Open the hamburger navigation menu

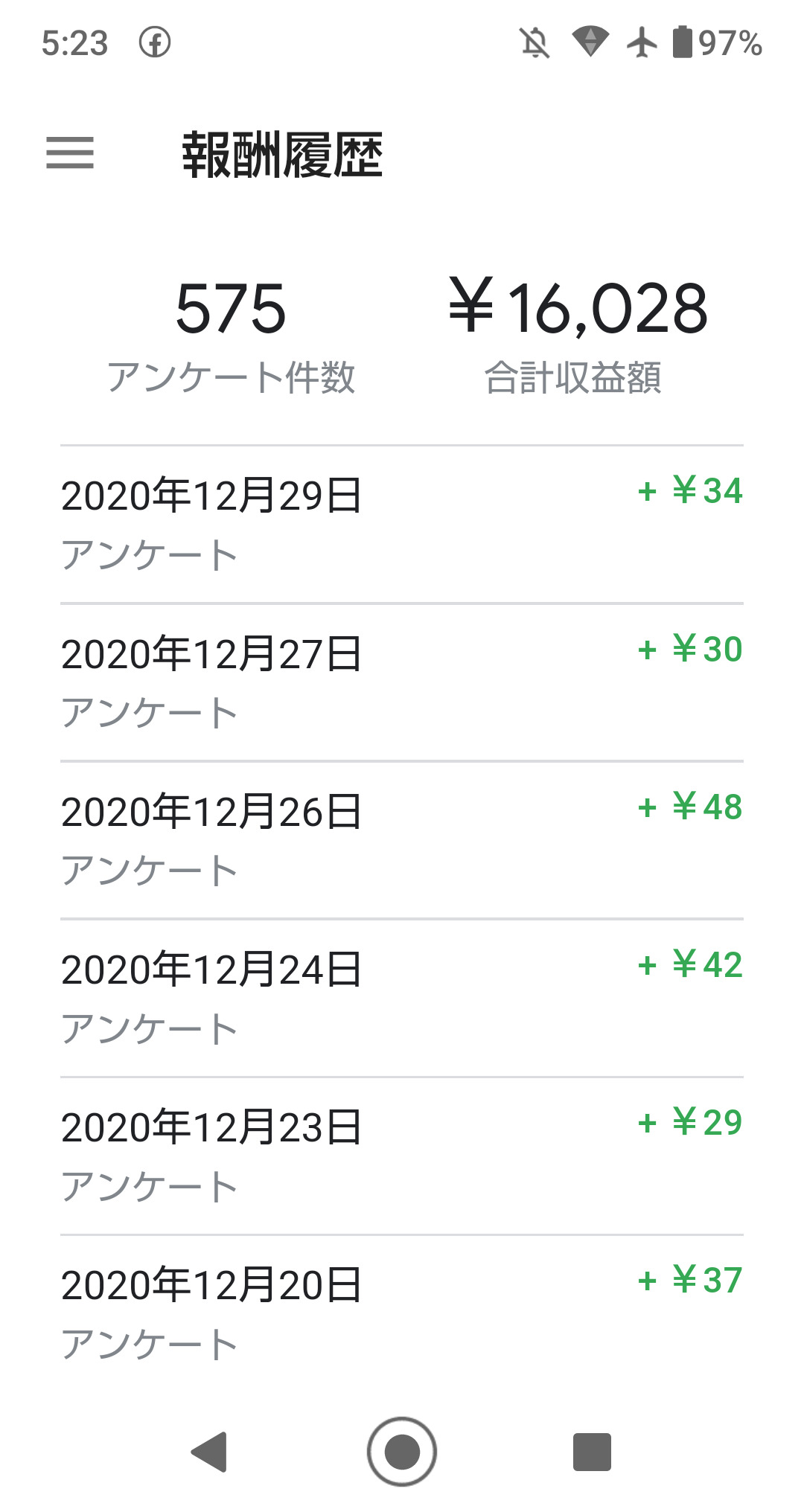click(x=70, y=153)
